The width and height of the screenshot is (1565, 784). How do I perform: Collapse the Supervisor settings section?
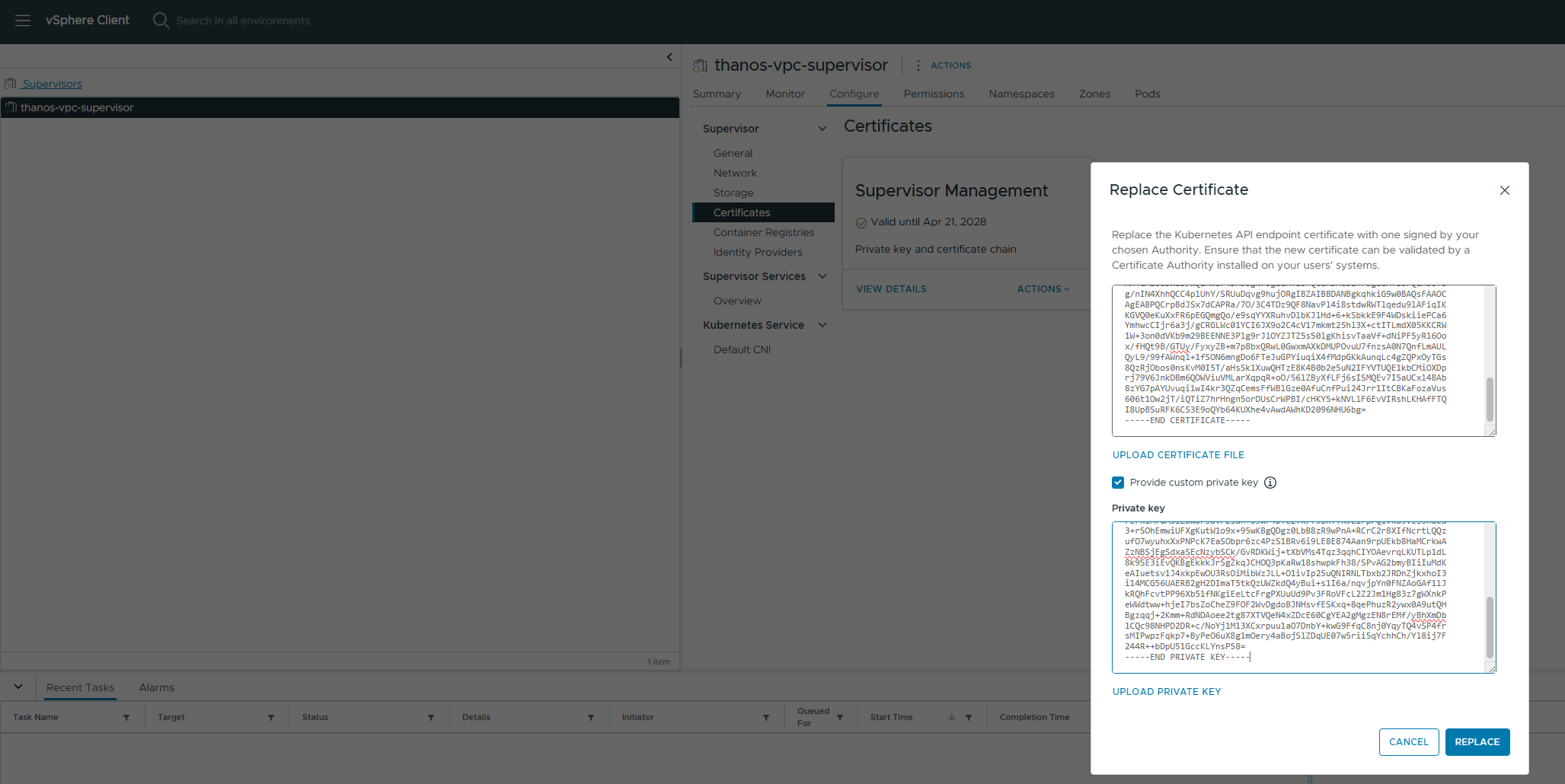pos(822,129)
